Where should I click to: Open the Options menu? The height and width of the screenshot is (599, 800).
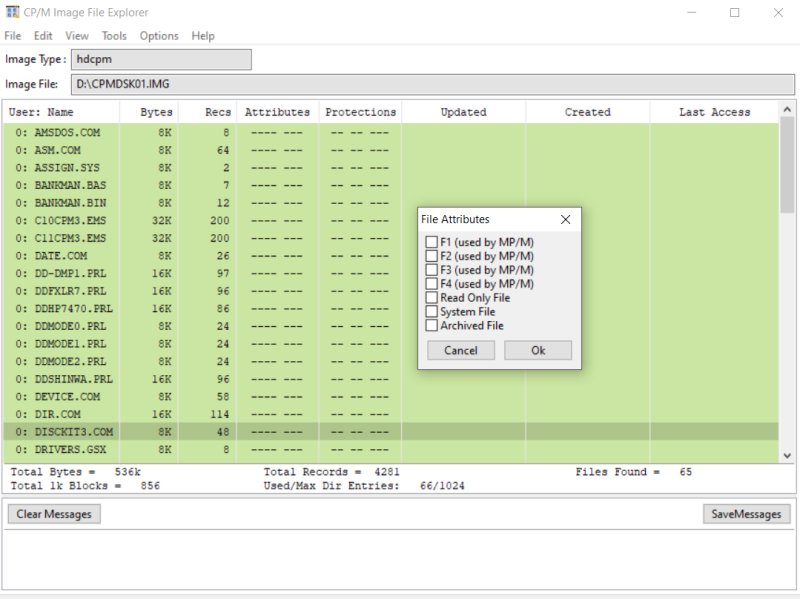(x=159, y=36)
